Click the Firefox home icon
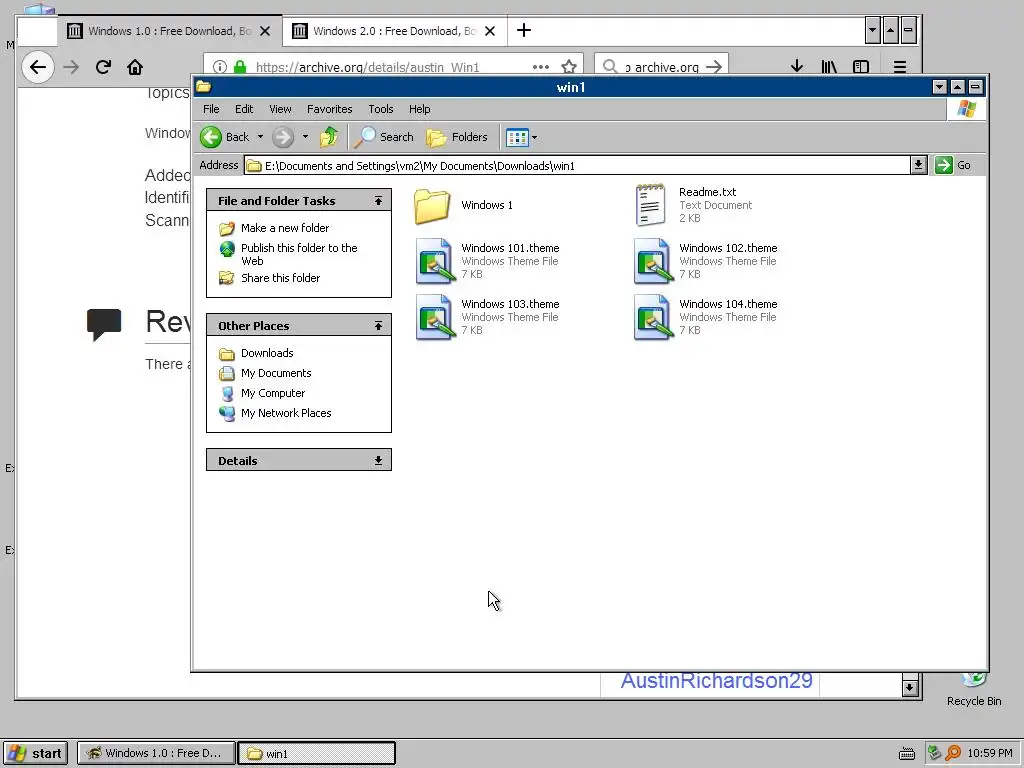This screenshot has width=1024, height=768. point(135,67)
